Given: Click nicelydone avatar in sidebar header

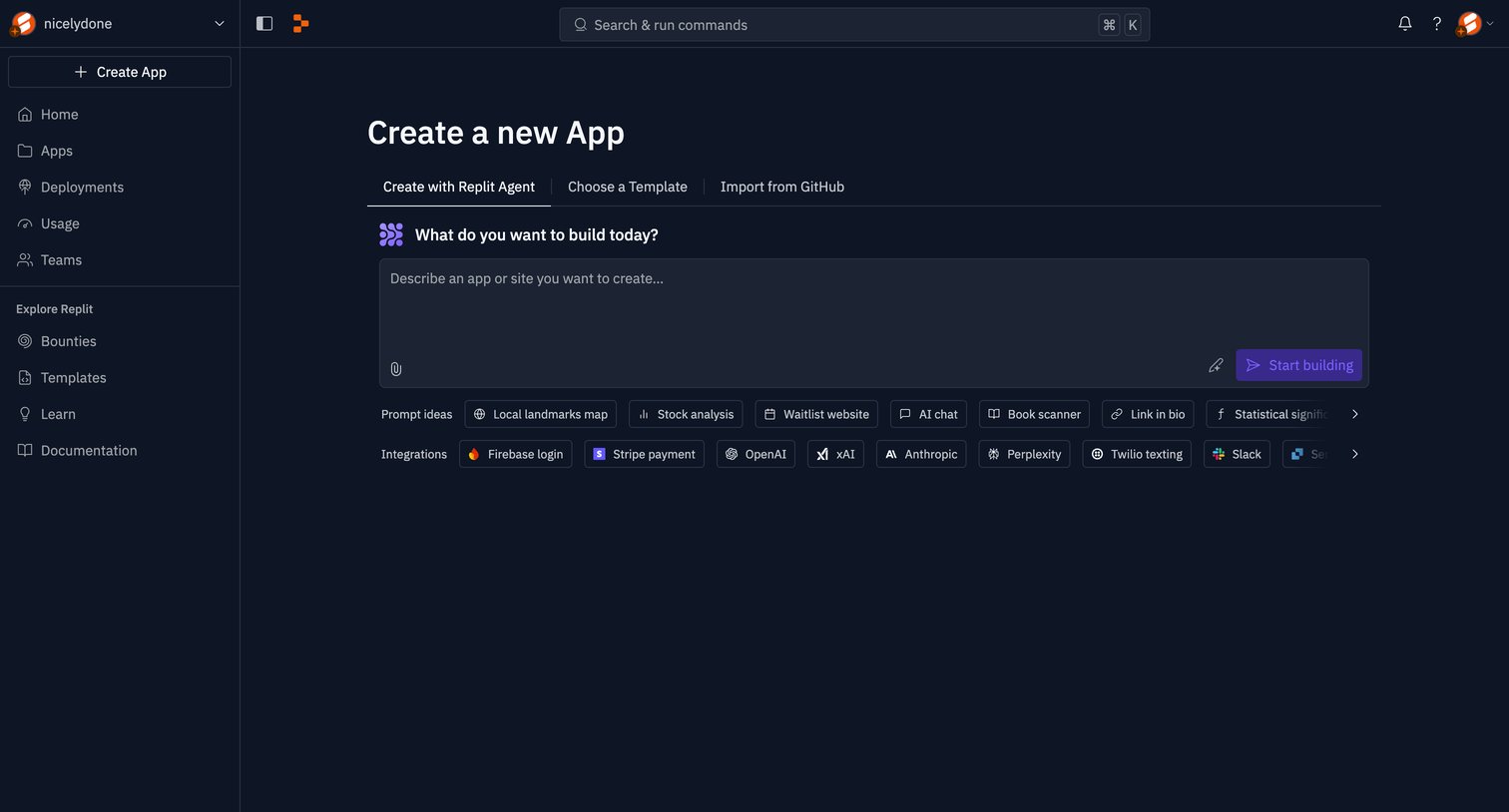Looking at the screenshot, I should point(23,24).
